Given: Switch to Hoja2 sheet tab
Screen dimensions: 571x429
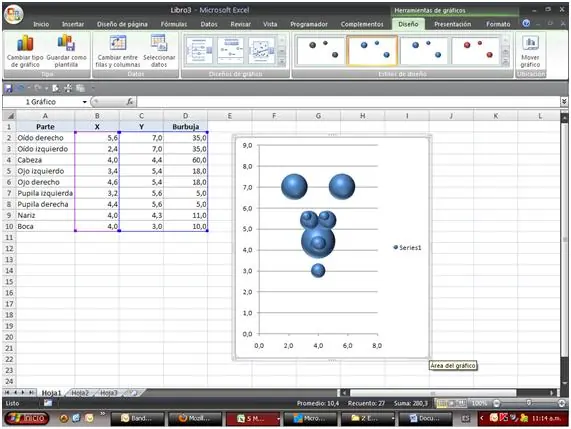Looking at the screenshot, I should tap(80, 393).
